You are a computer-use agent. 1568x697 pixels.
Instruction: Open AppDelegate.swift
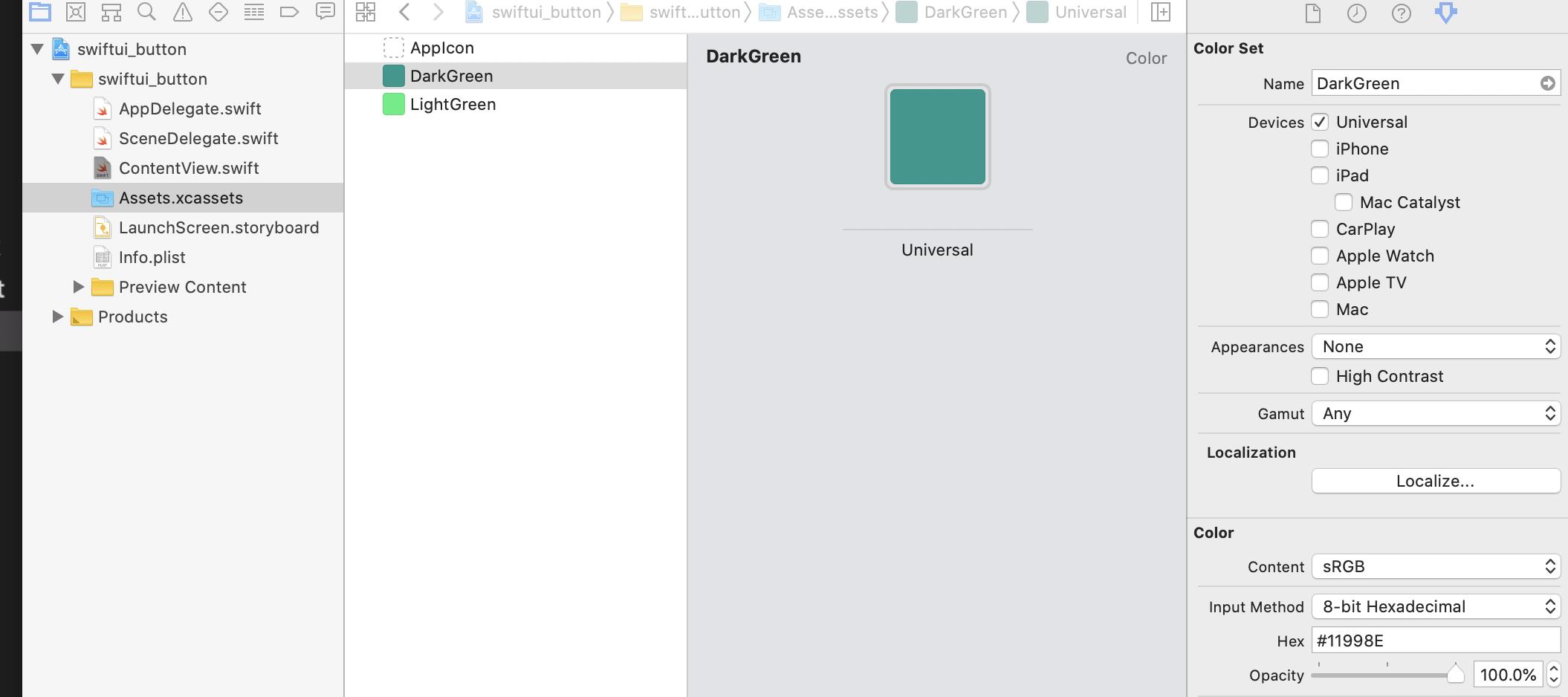pos(189,108)
